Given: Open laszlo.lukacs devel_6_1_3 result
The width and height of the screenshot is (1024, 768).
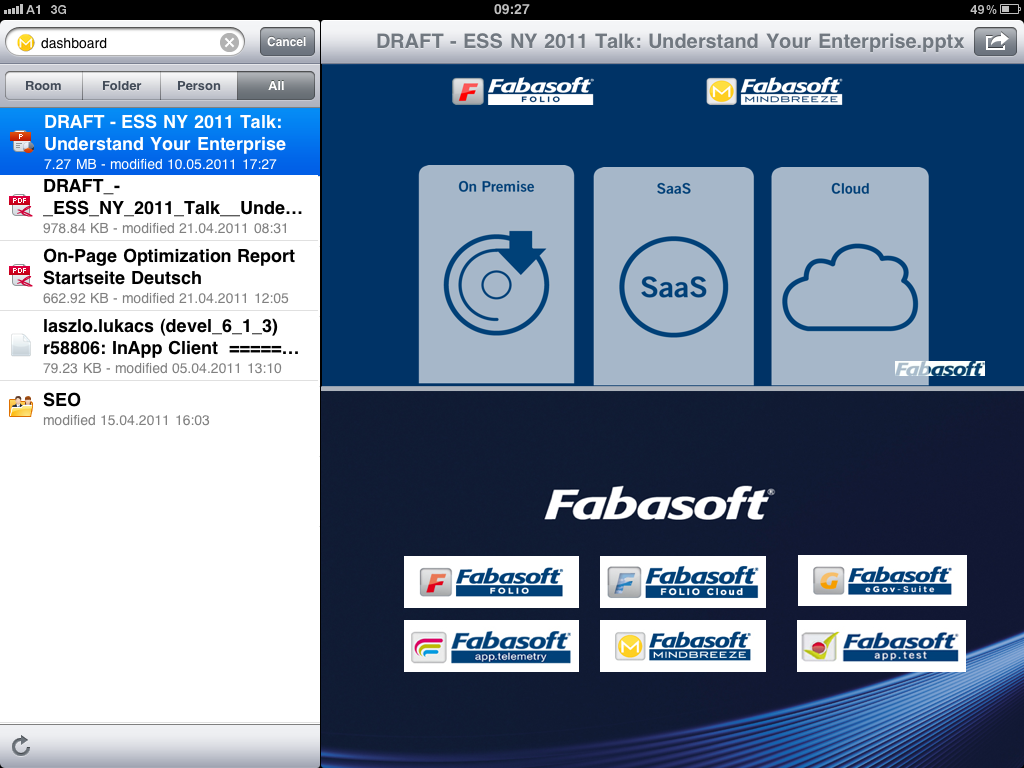Looking at the screenshot, I should pyautogui.click(x=160, y=345).
